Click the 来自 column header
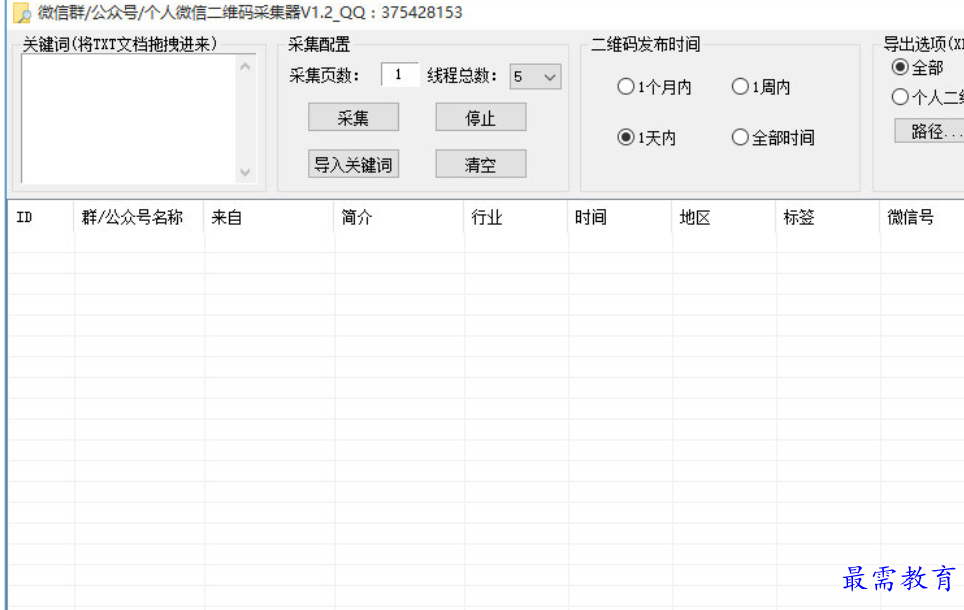The image size is (964, 610). tap(269, 217)
